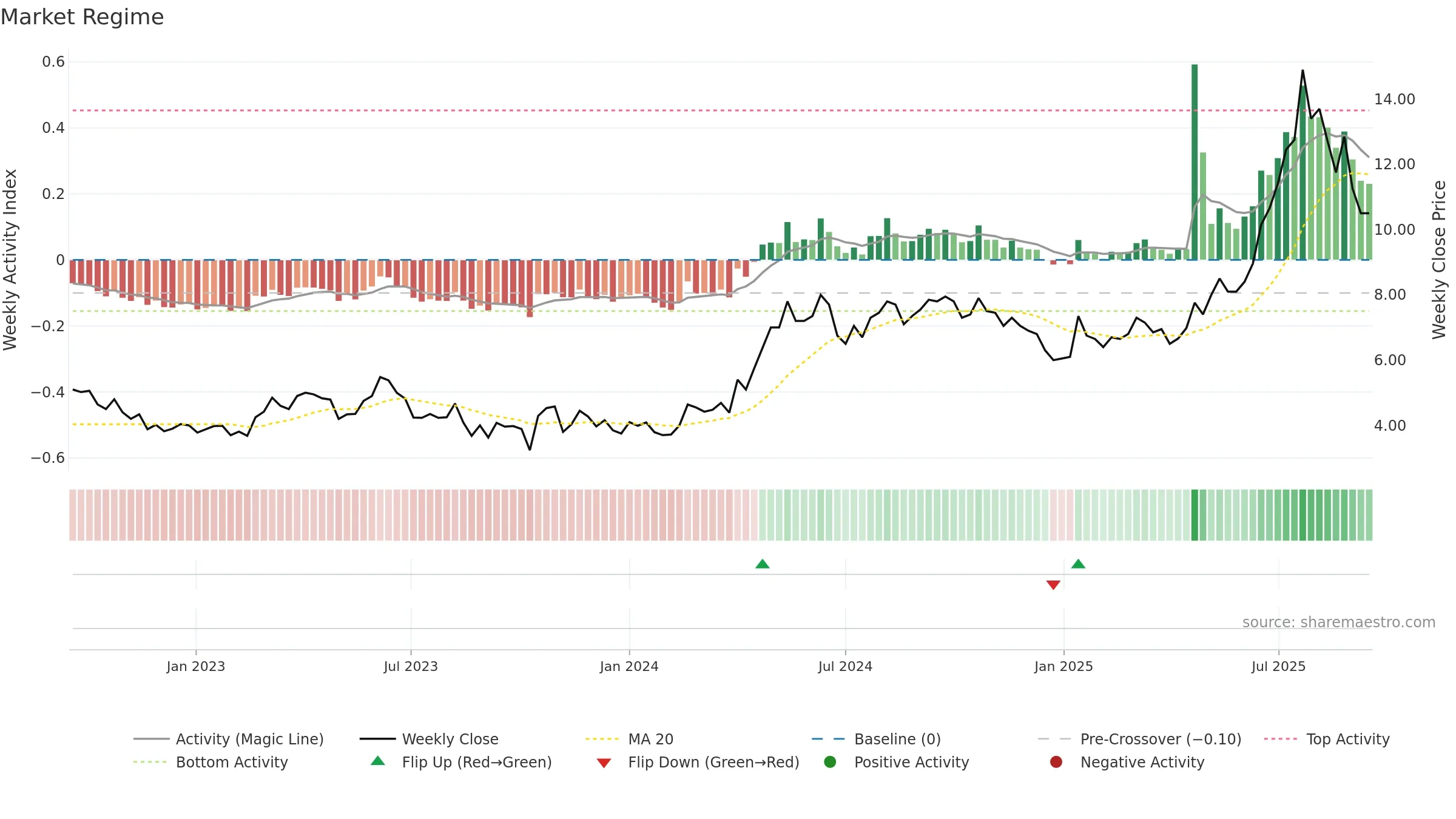Click the red Flip Down triangle icon in legend
1456x819 pixels.
pyautogui.click(x=604, y=763)
